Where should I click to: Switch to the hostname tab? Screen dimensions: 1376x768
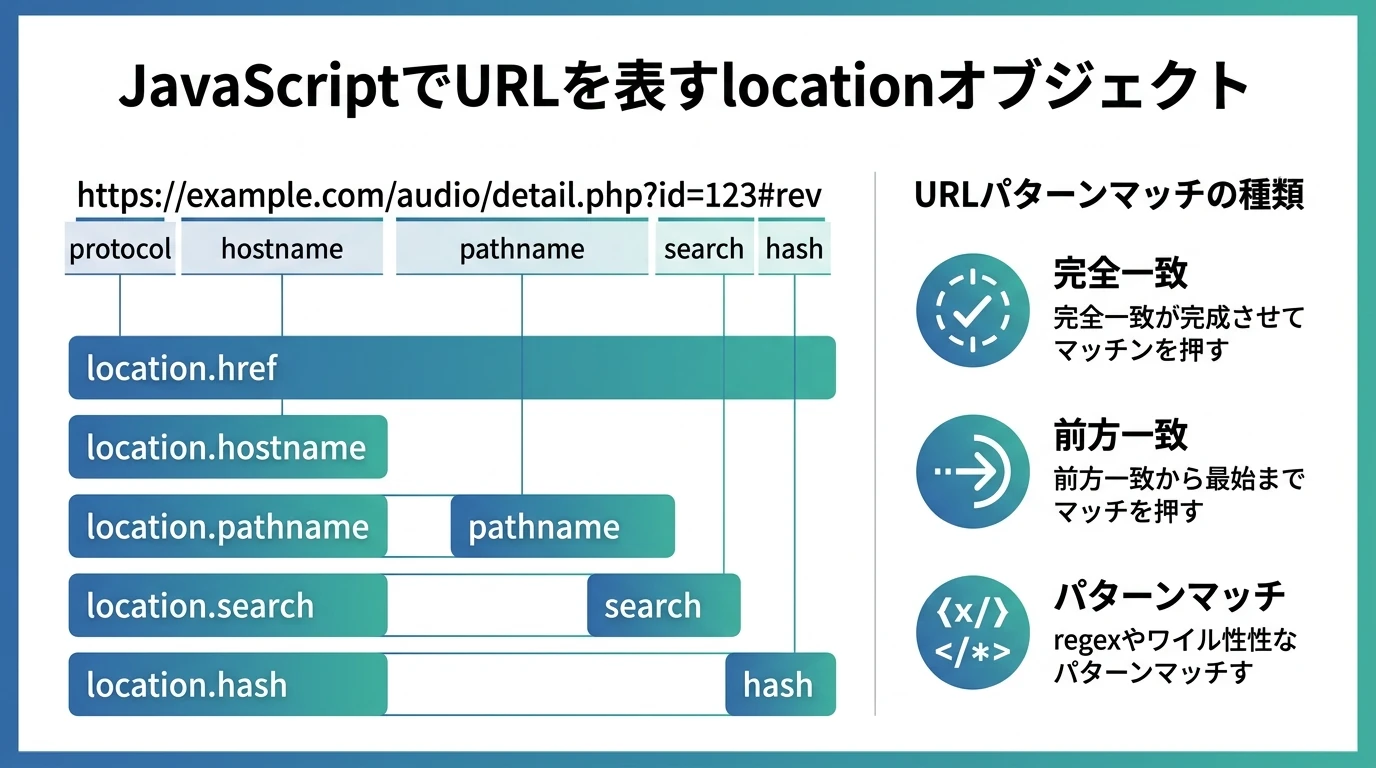281,248
